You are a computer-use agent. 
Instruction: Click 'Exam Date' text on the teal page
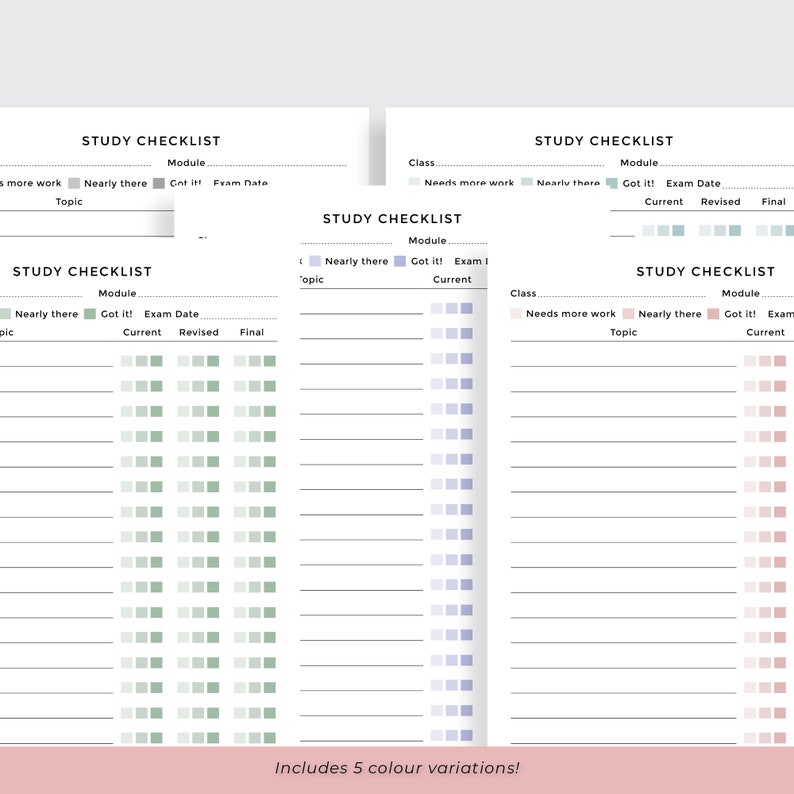click(x=693, y=183)
